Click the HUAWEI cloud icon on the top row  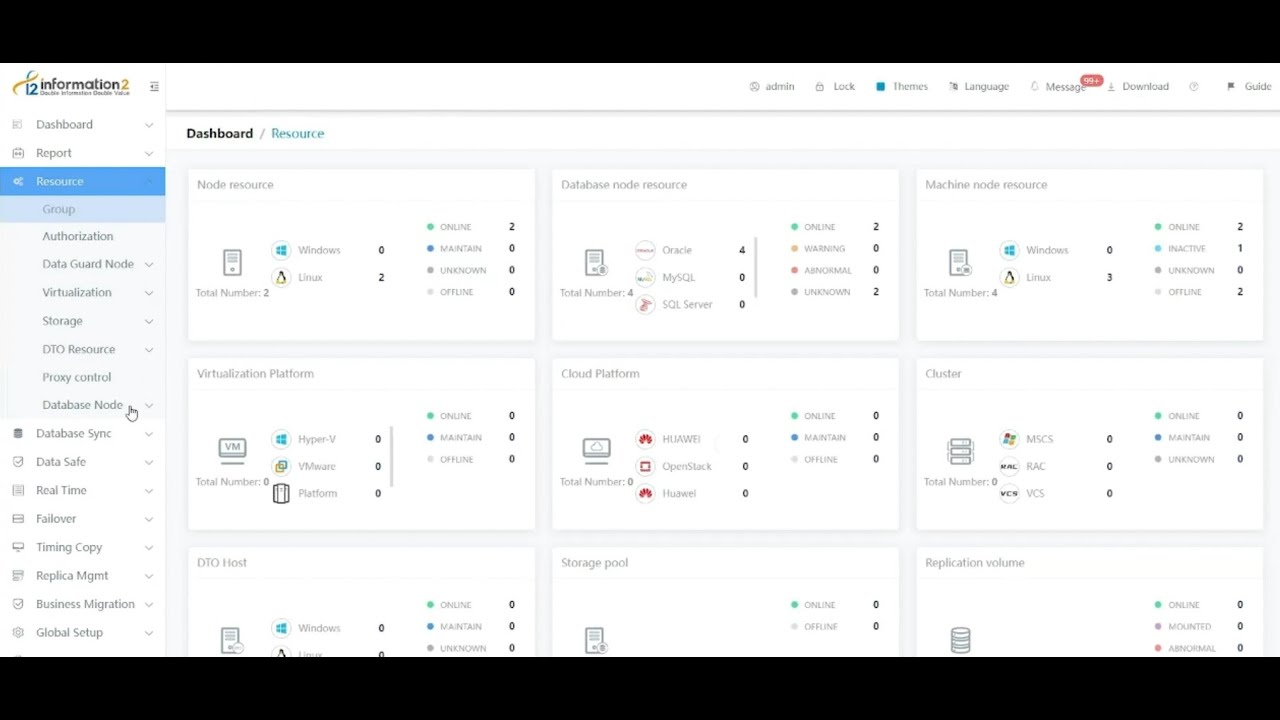pos(645,439)
